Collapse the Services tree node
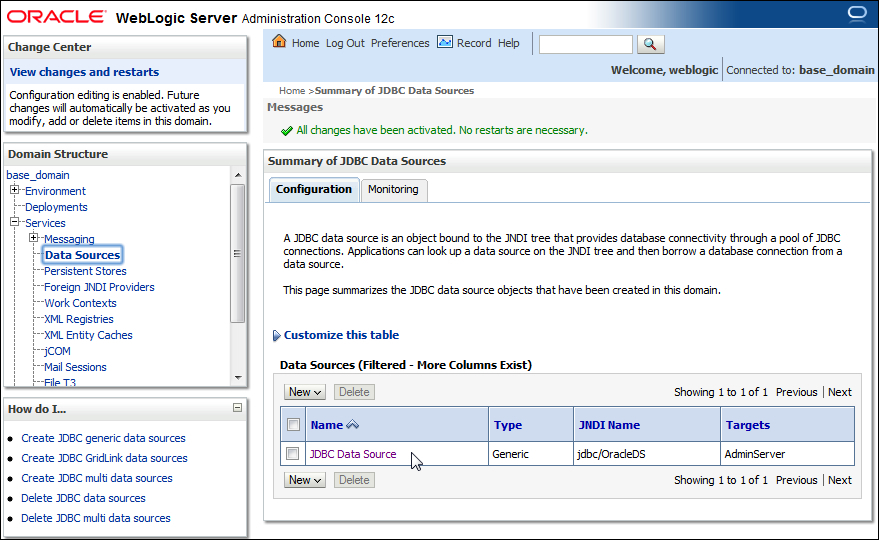Viewport: 879px width, 540px height. (15, 222)
